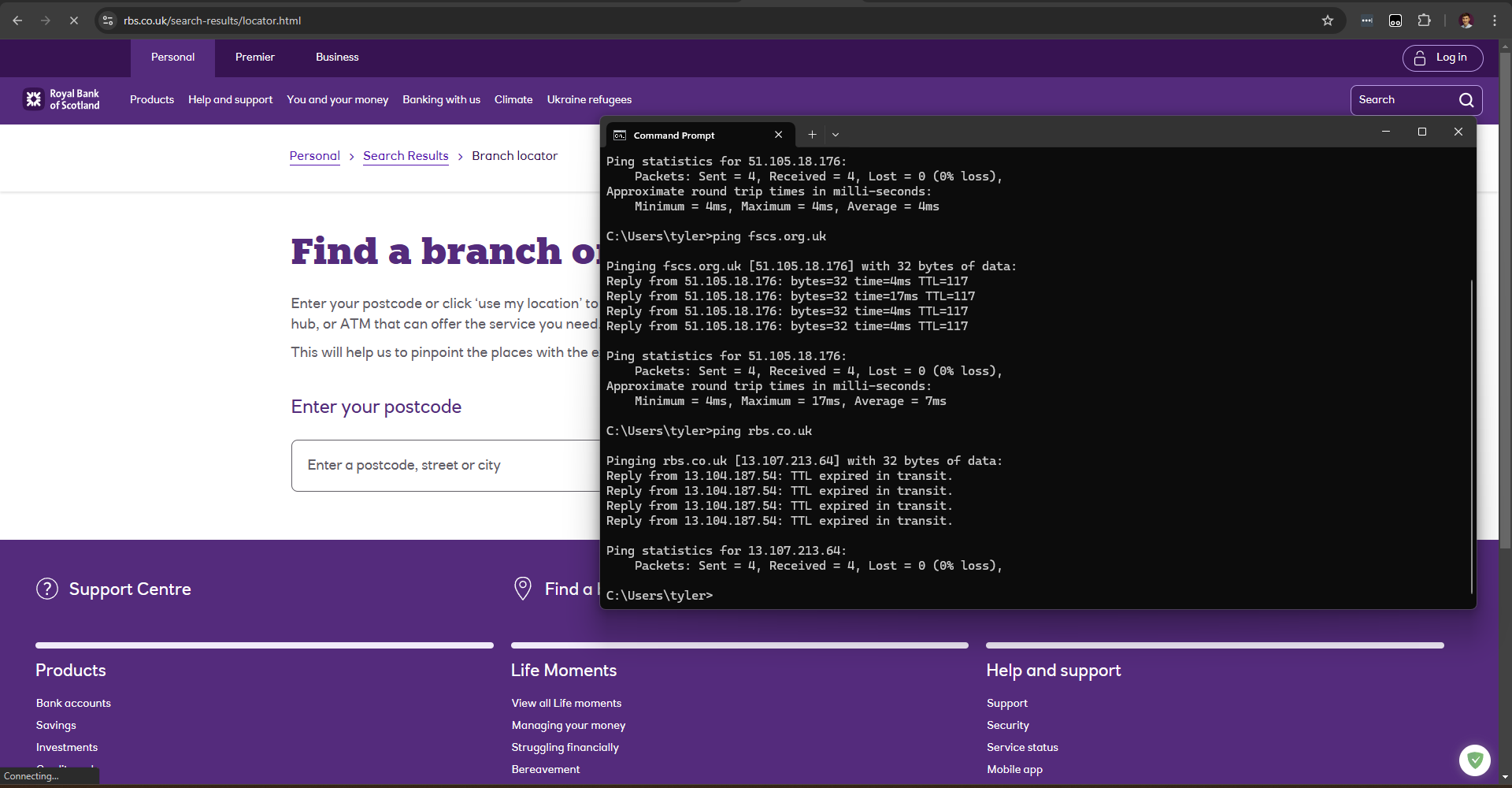Open Bank accounts footer link
Image resolution: width=1512 pixels, height=788 pixels.
(x=73, y=703)
